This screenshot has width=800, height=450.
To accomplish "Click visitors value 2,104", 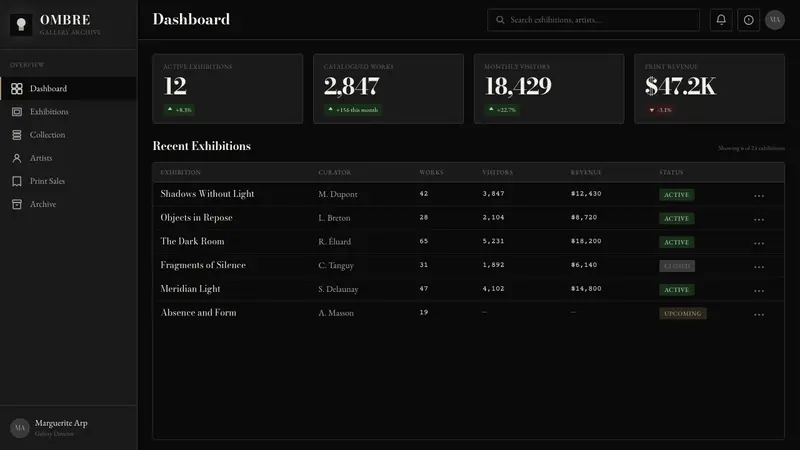I will [493, 217].
